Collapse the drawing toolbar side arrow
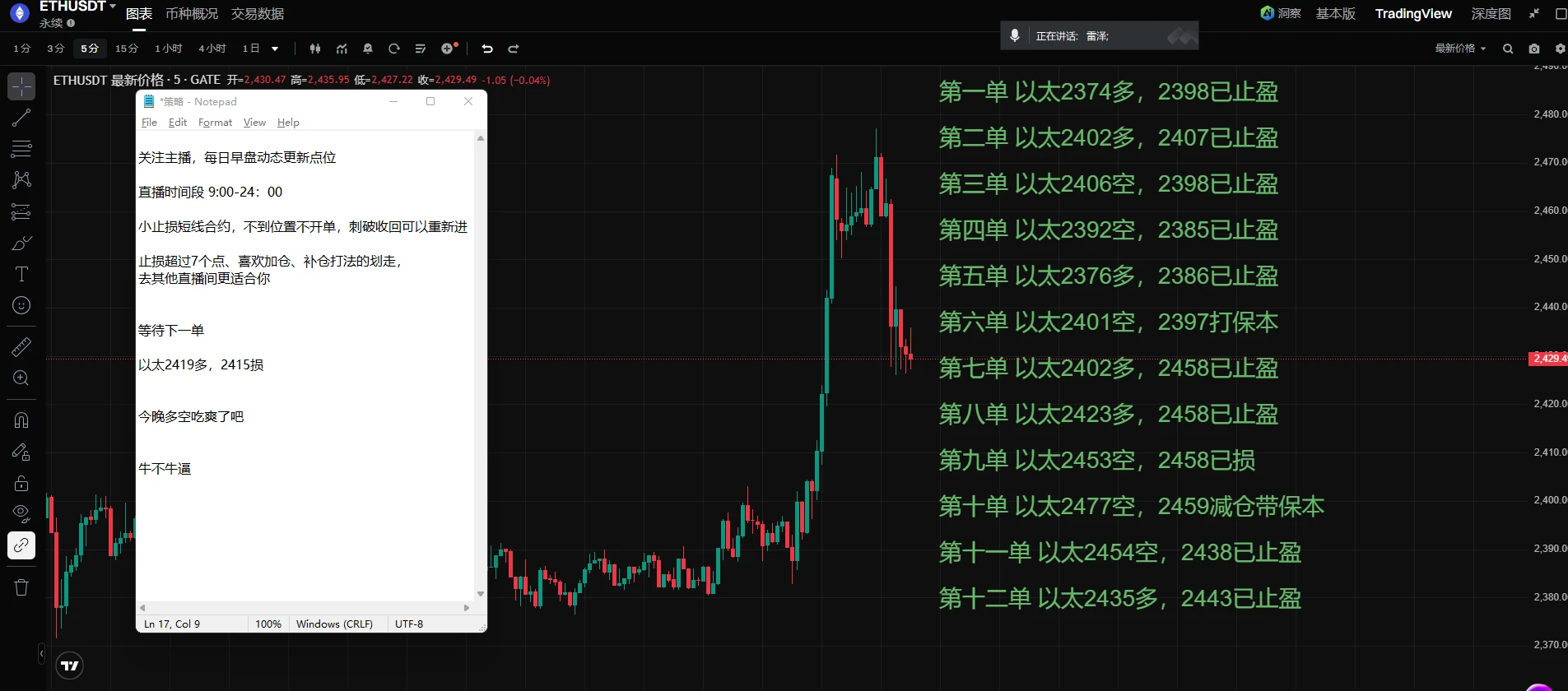 pos(41,654)
